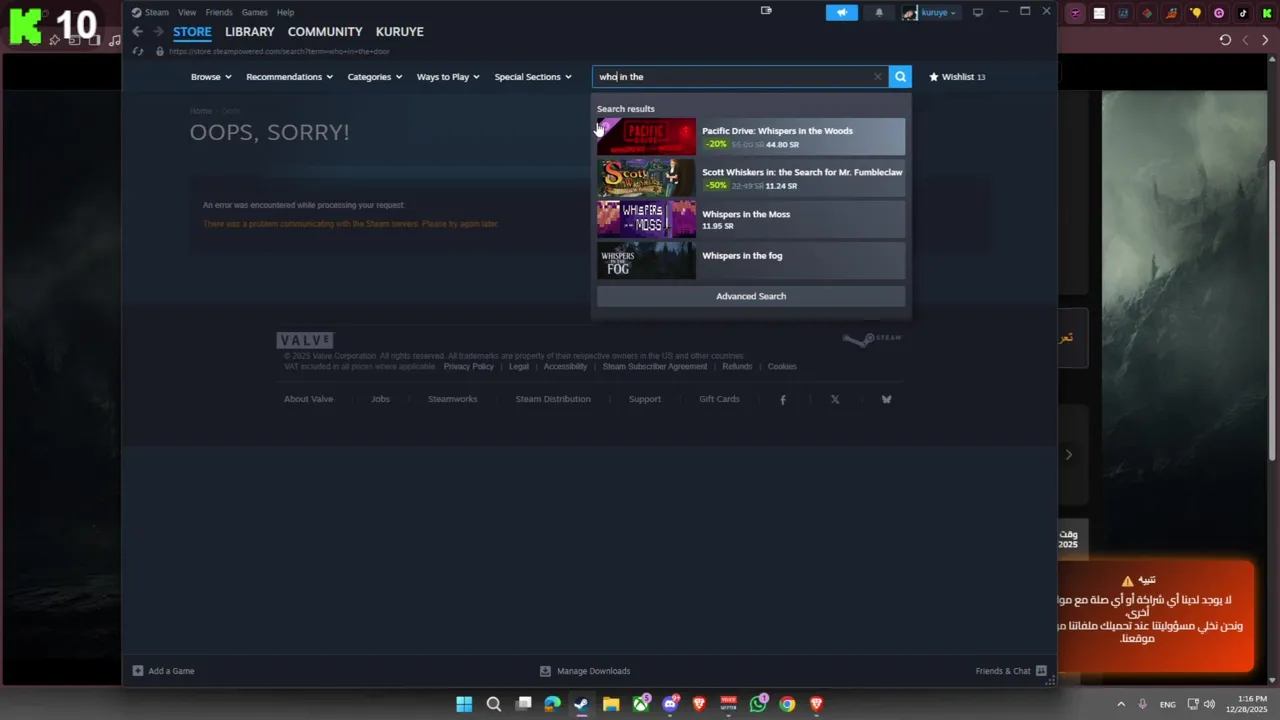Image resolution: width=1280 pixels, height=720 pixels.
Task: Open Friends & Chat
Action: pos(1011,671)
